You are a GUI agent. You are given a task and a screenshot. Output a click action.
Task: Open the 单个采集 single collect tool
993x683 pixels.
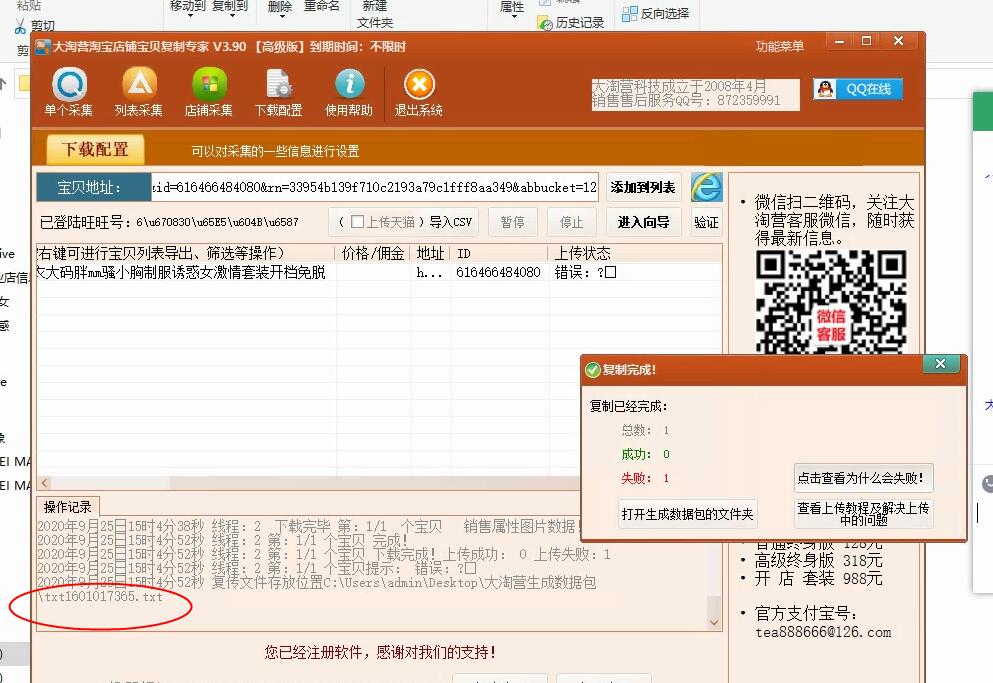pos(69,93)
